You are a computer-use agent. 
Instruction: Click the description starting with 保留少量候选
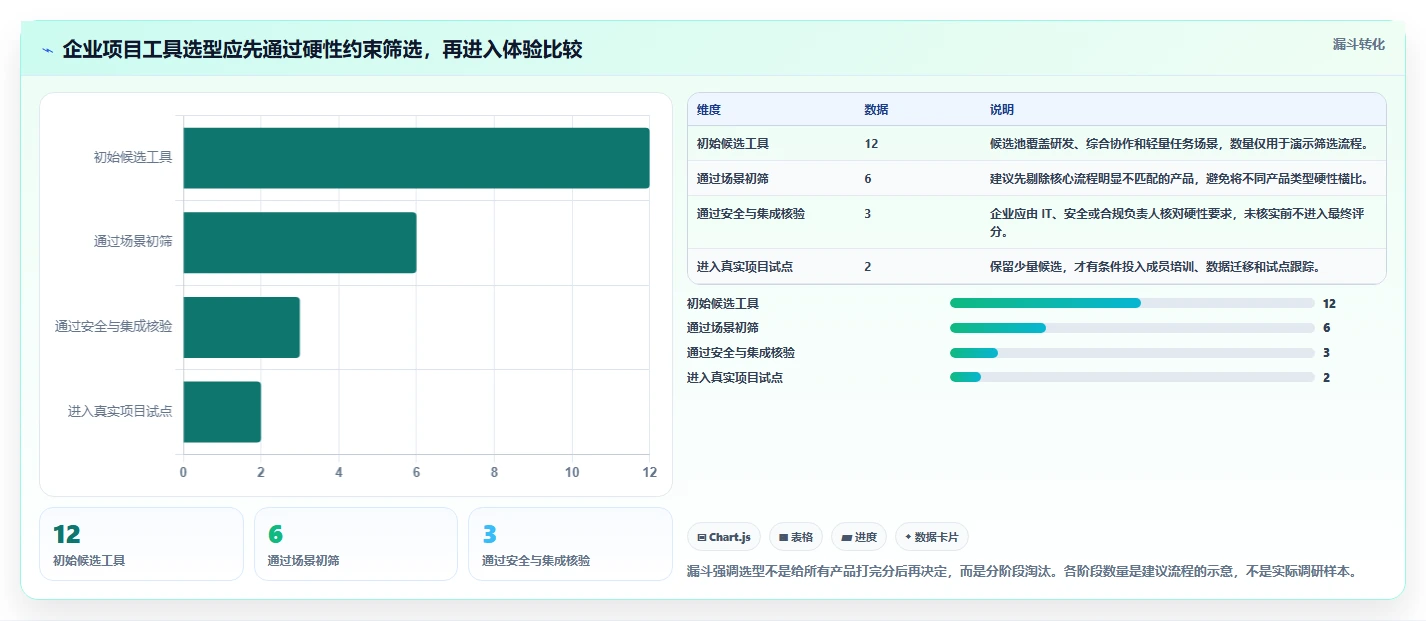[x=1155, y=267]
